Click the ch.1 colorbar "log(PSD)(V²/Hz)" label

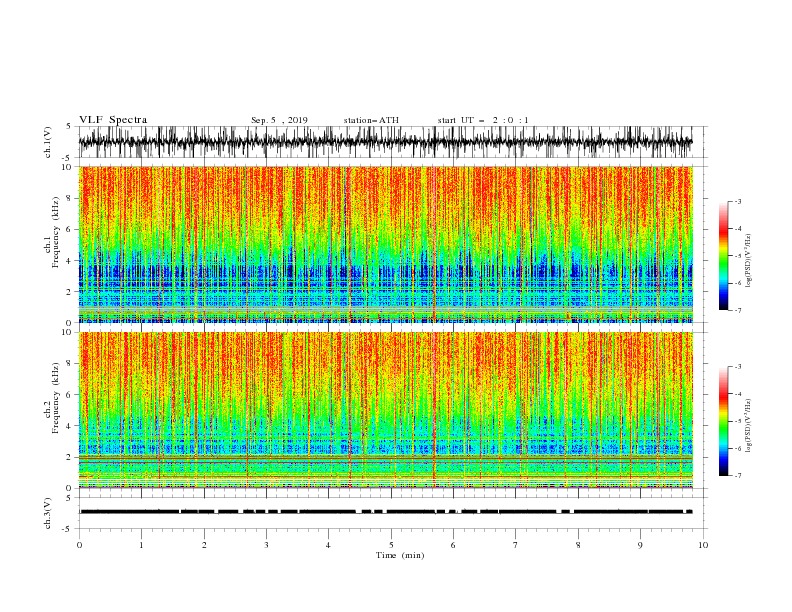[x=749, y=261]
